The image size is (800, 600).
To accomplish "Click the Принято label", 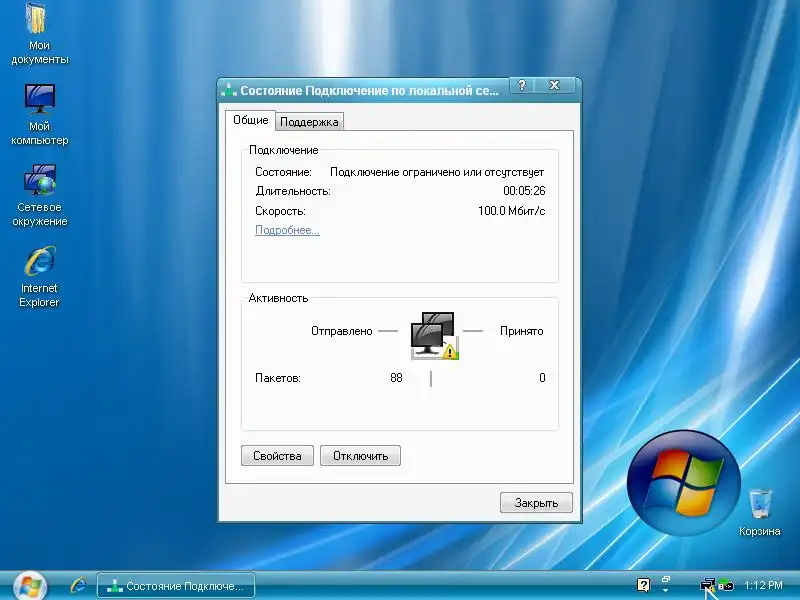I will tap(521, 331).
